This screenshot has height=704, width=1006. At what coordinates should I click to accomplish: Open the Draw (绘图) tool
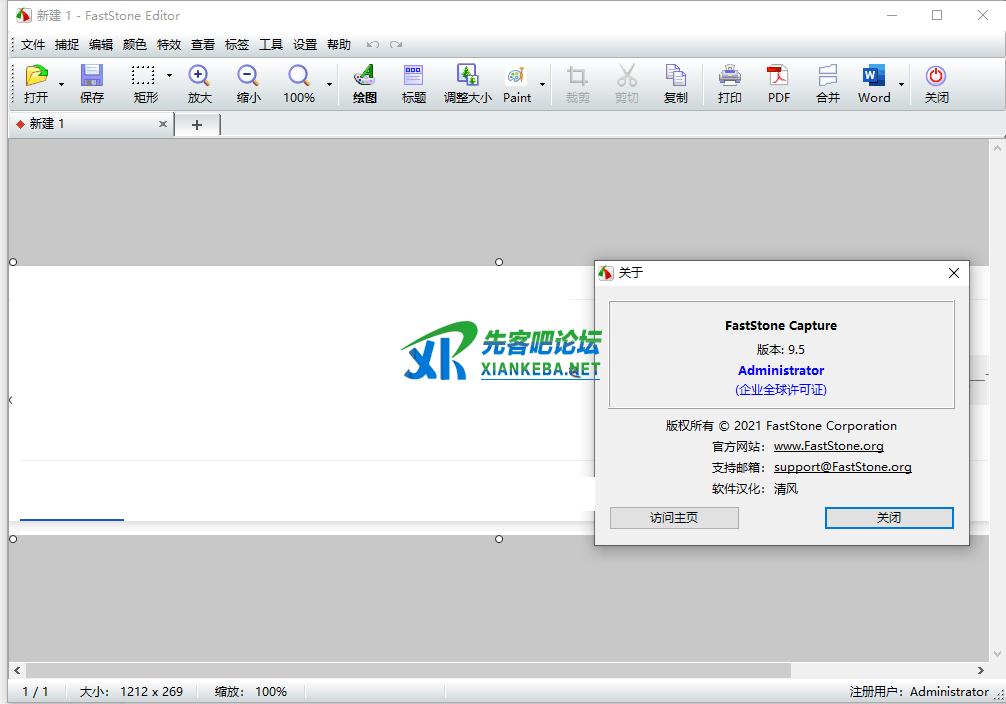pos(365,83)
